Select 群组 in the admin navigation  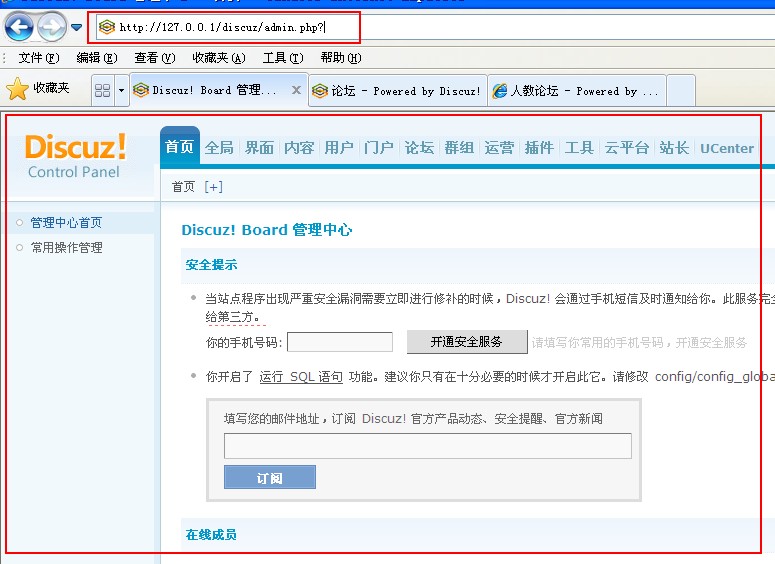(x=459, y=148)
